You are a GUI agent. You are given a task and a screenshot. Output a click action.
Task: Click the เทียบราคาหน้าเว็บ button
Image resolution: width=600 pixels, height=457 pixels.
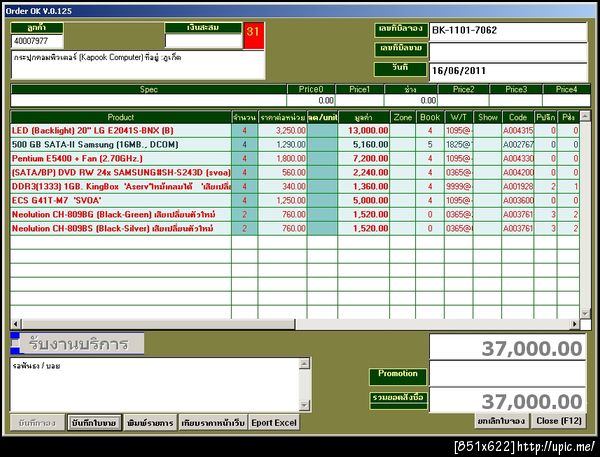(x=213, y=423)
